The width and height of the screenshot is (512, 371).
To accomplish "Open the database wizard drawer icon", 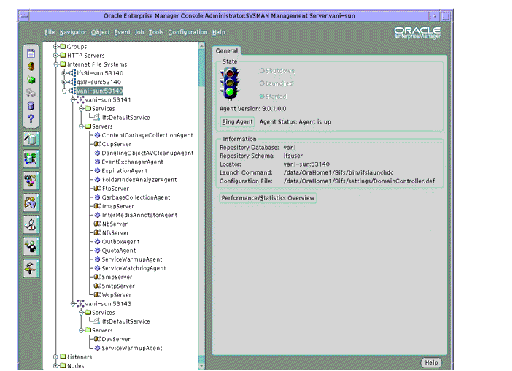I will (x=31, y=139).
